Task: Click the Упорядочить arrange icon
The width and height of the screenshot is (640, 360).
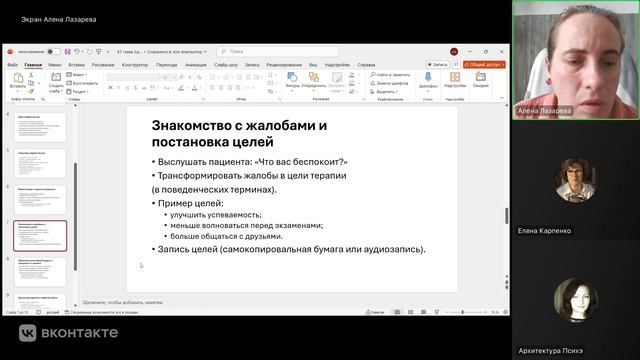Action: (x=314, y=77)
